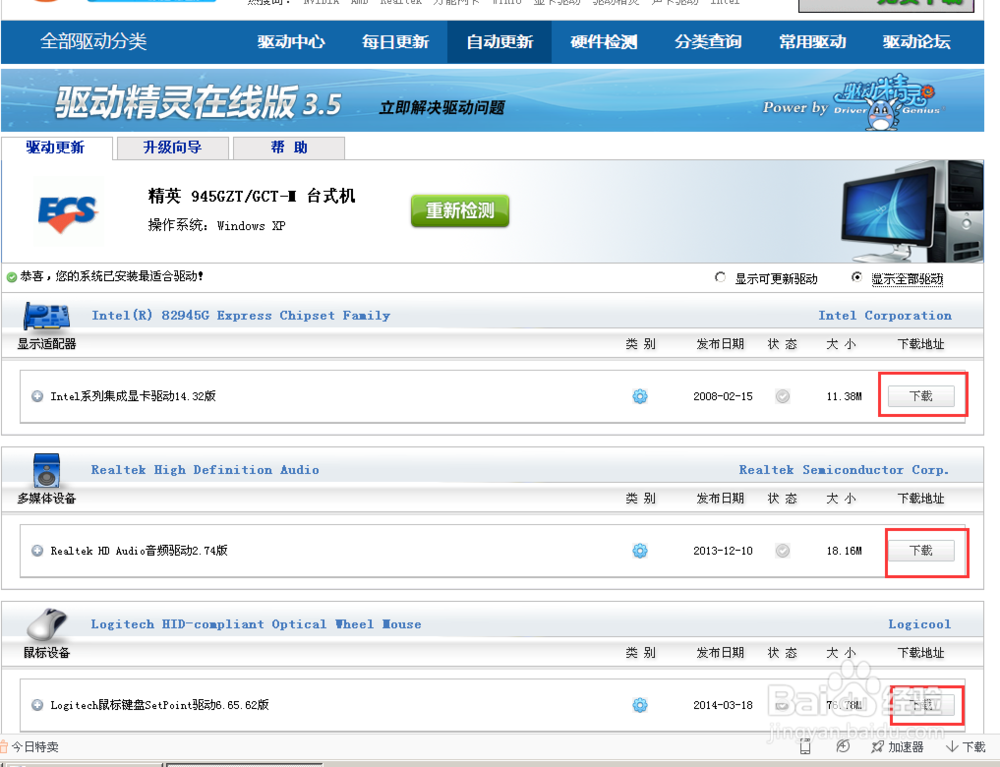The width and height of the screenshot is (1000, 767).
Task: Click the mobile phone icon in status bar
Action: (x=805, y=747)
